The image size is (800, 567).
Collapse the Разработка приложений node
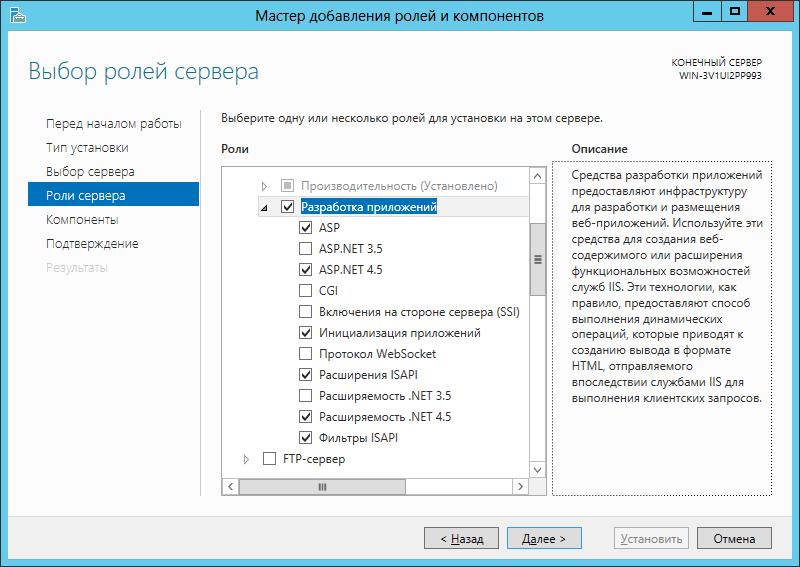(x=264, y=207)
